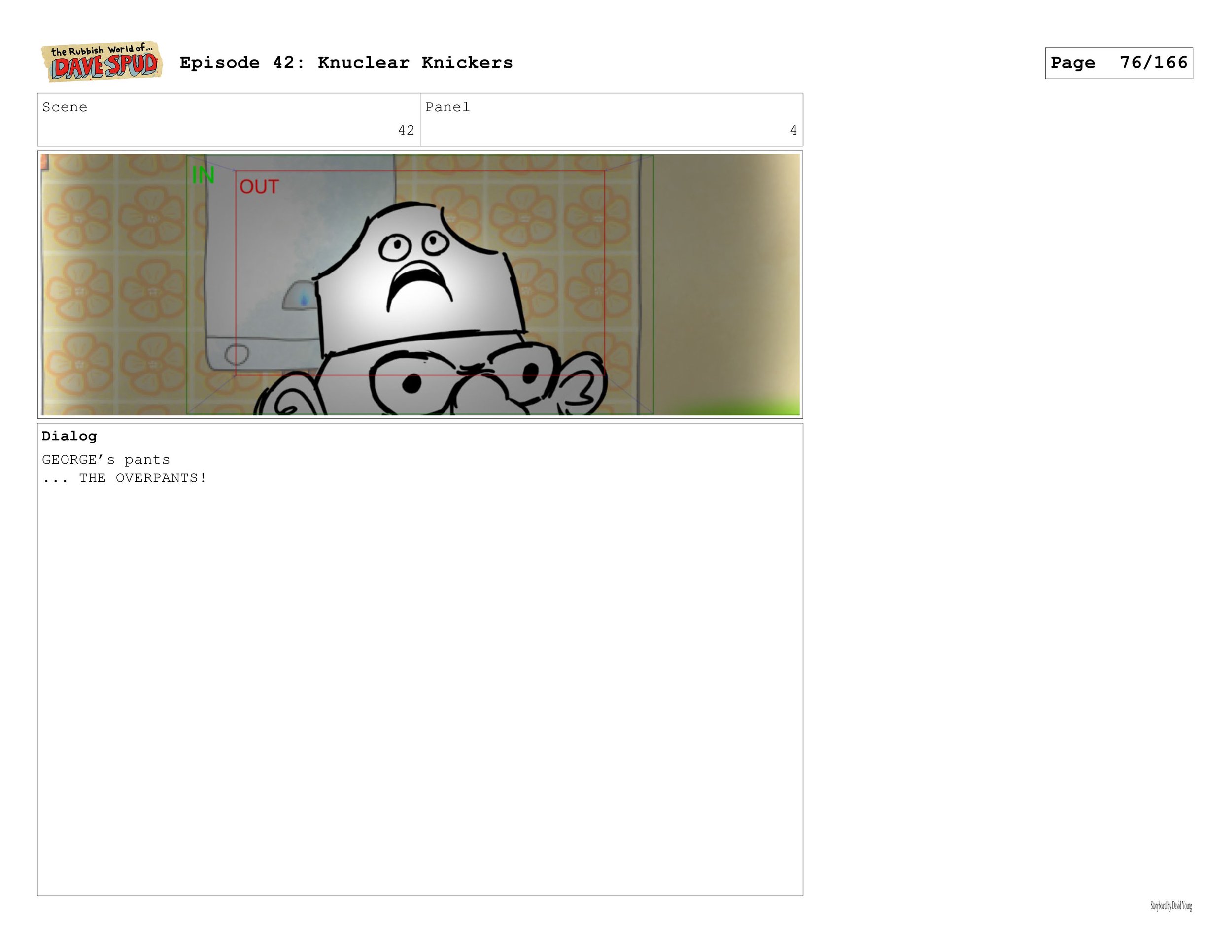Image resolution: width=1232 pixels, height=952 pixels.
Task: Click the scene number 42
Action: 406,130
